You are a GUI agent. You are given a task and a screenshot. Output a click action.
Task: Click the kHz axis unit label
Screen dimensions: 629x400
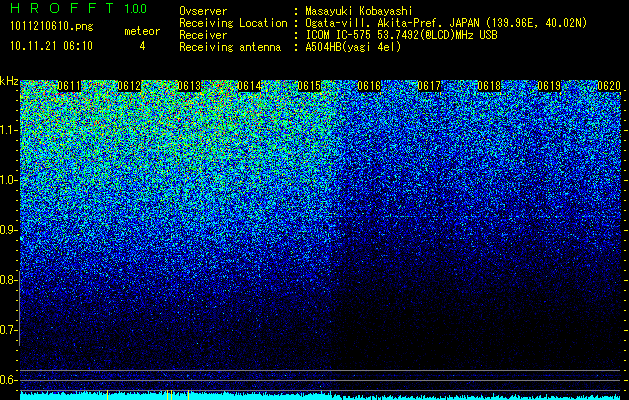(x=9, y=81)
